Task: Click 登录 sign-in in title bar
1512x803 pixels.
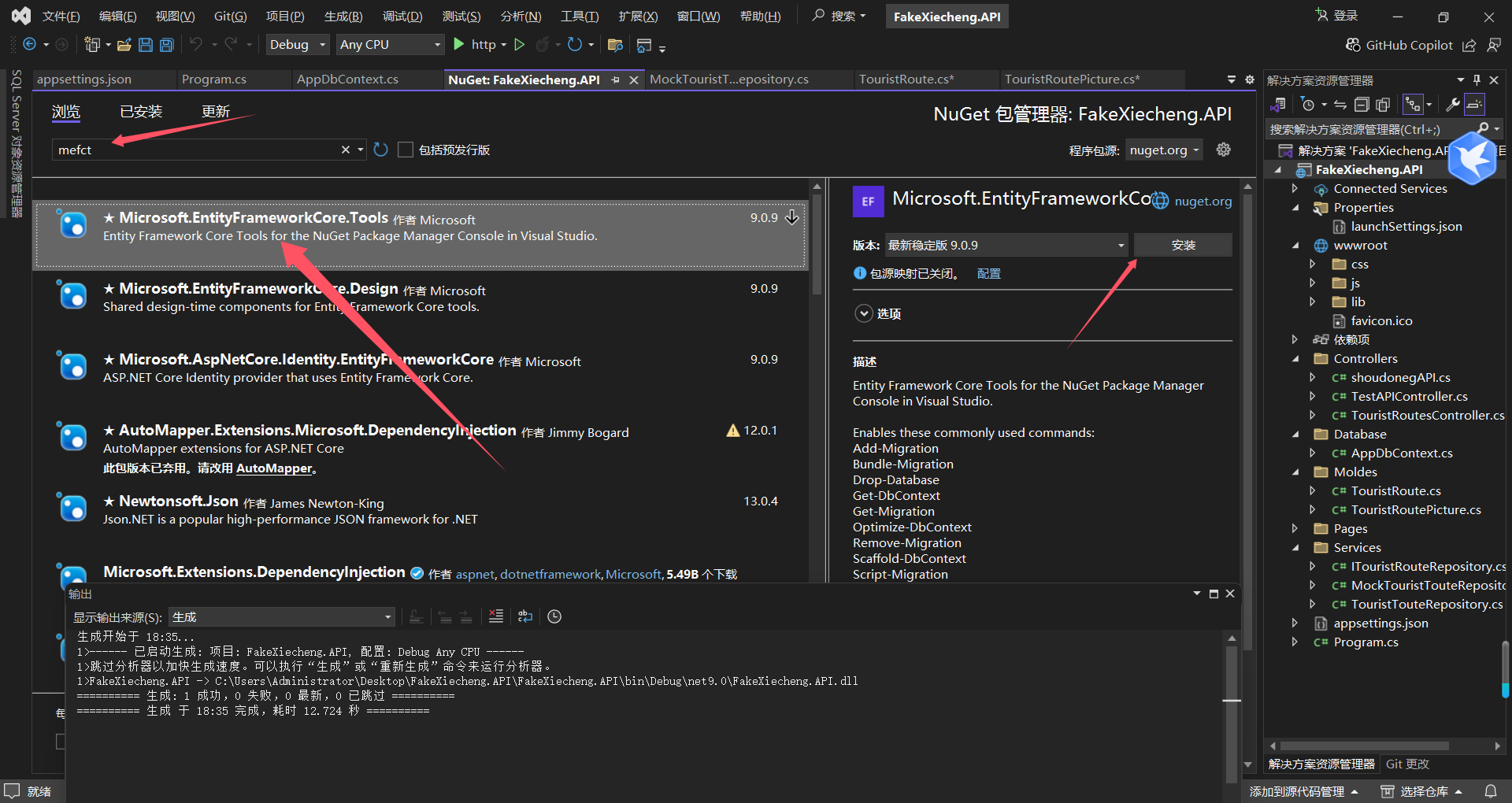Action: pyautogui.click(x=1336, y=16)
